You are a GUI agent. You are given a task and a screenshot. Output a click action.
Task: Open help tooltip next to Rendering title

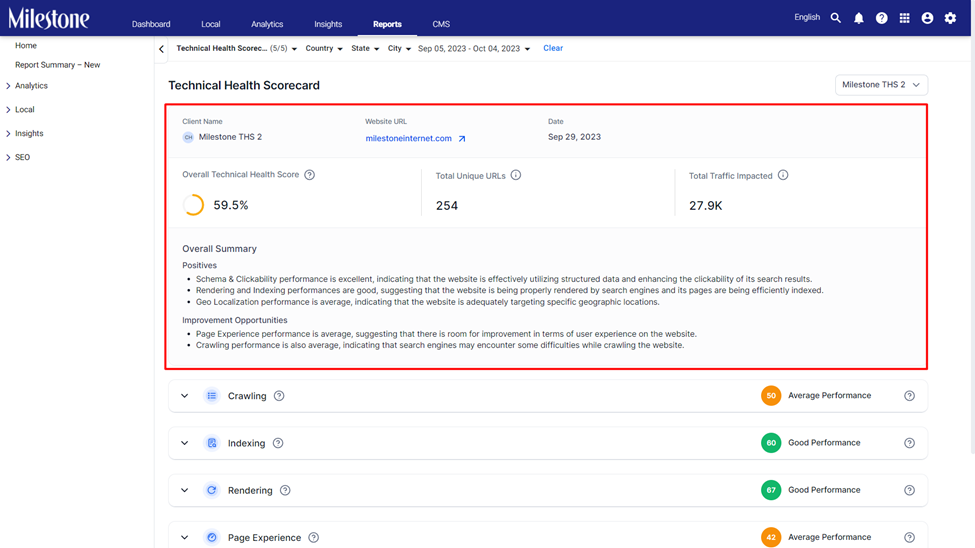click(x=285, y=490)
